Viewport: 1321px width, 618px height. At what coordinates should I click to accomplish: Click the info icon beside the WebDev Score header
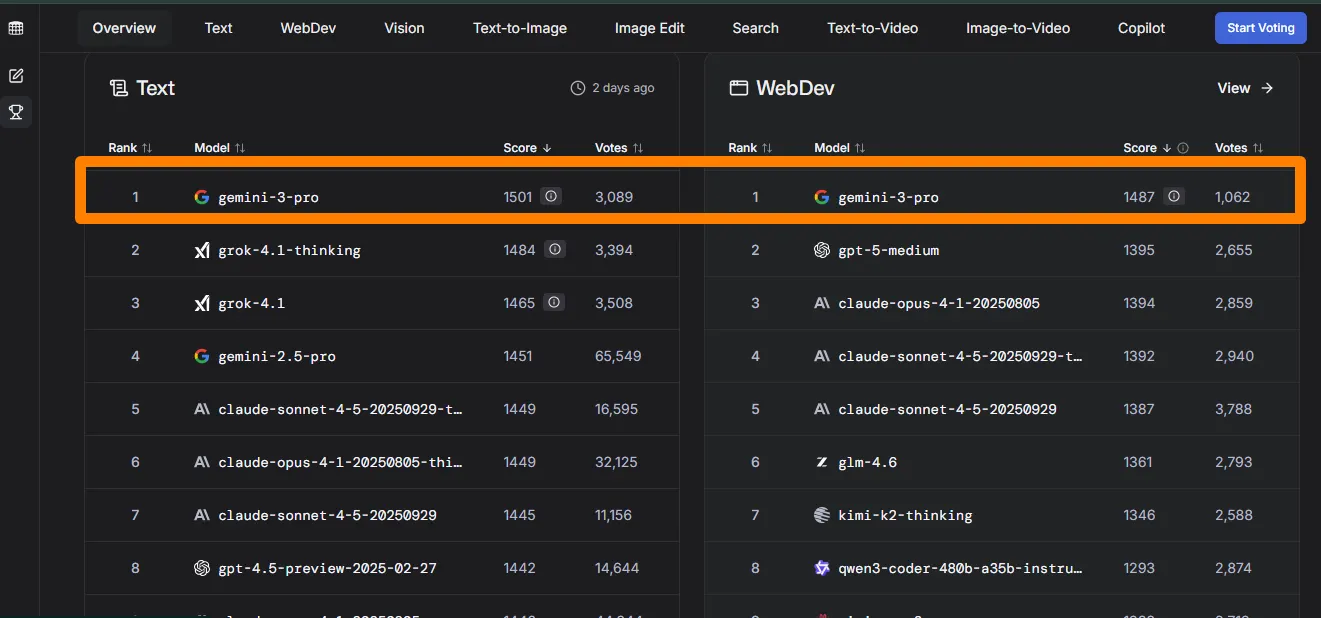pyautogui.click(x=1183, y=148)
